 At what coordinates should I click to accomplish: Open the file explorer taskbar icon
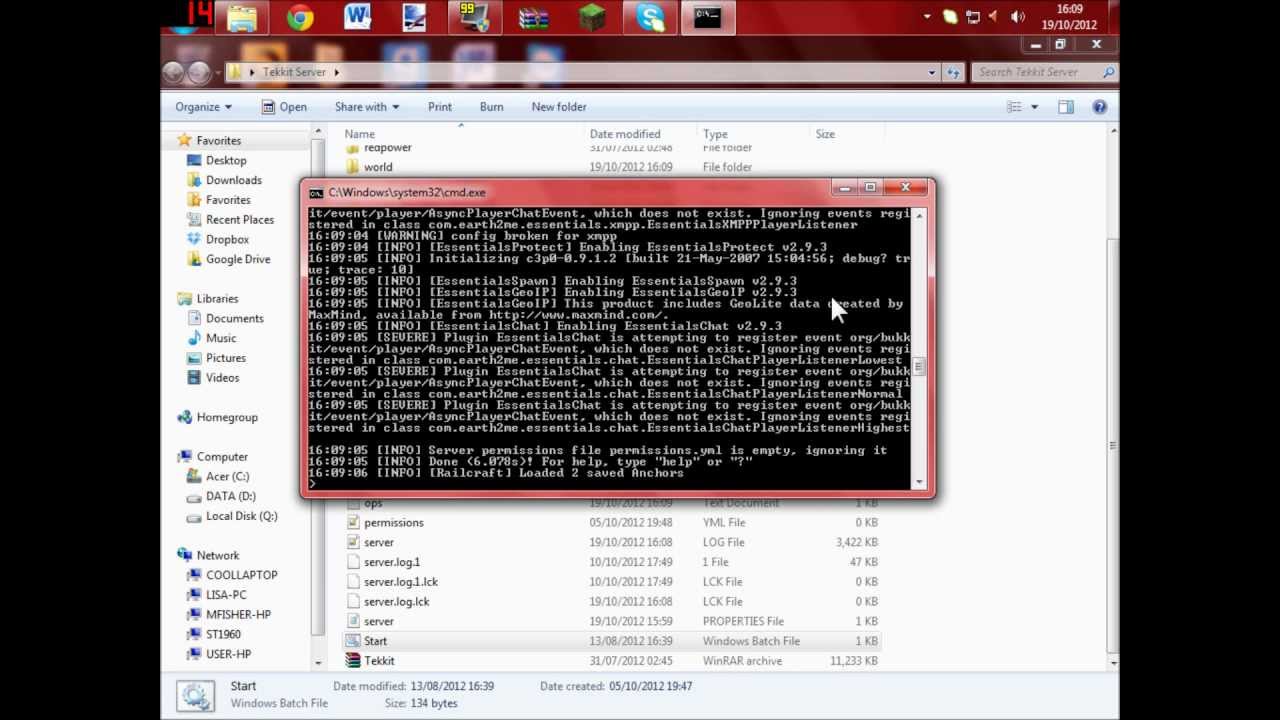tap(242, 18)
